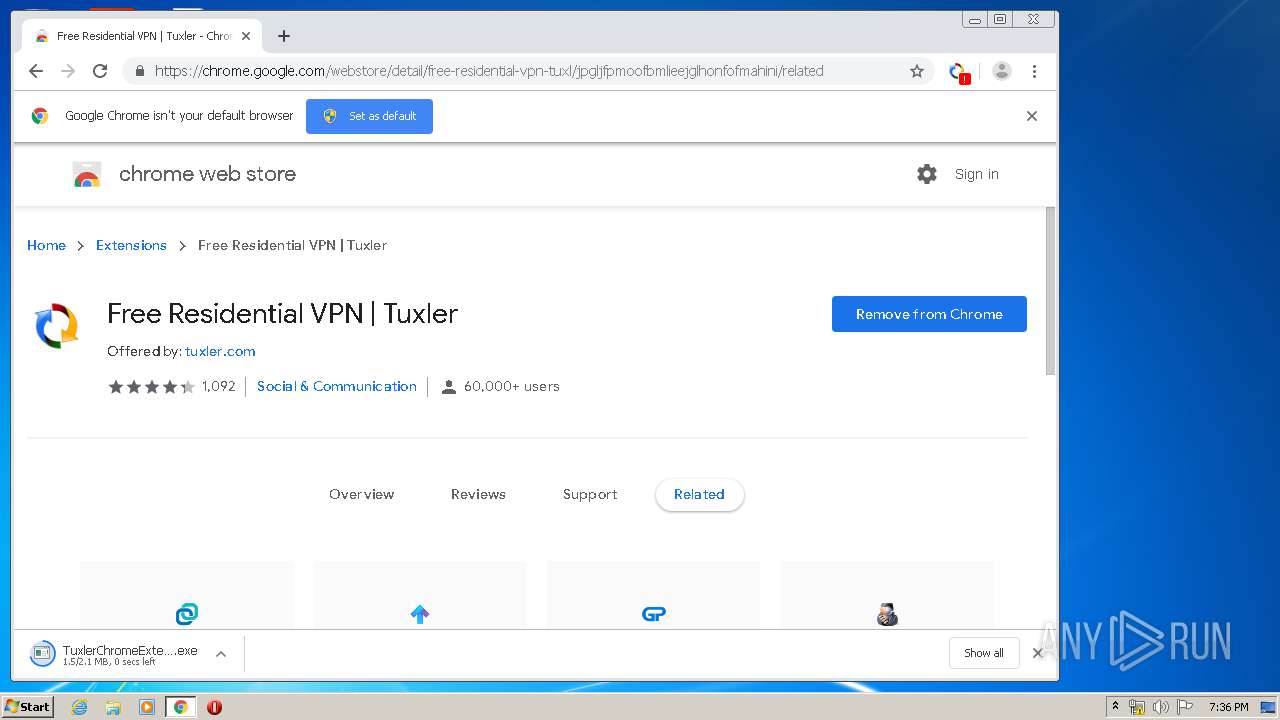Open the Windows Start menu
Screen dimensions: 1280x720
click(27, 706)
